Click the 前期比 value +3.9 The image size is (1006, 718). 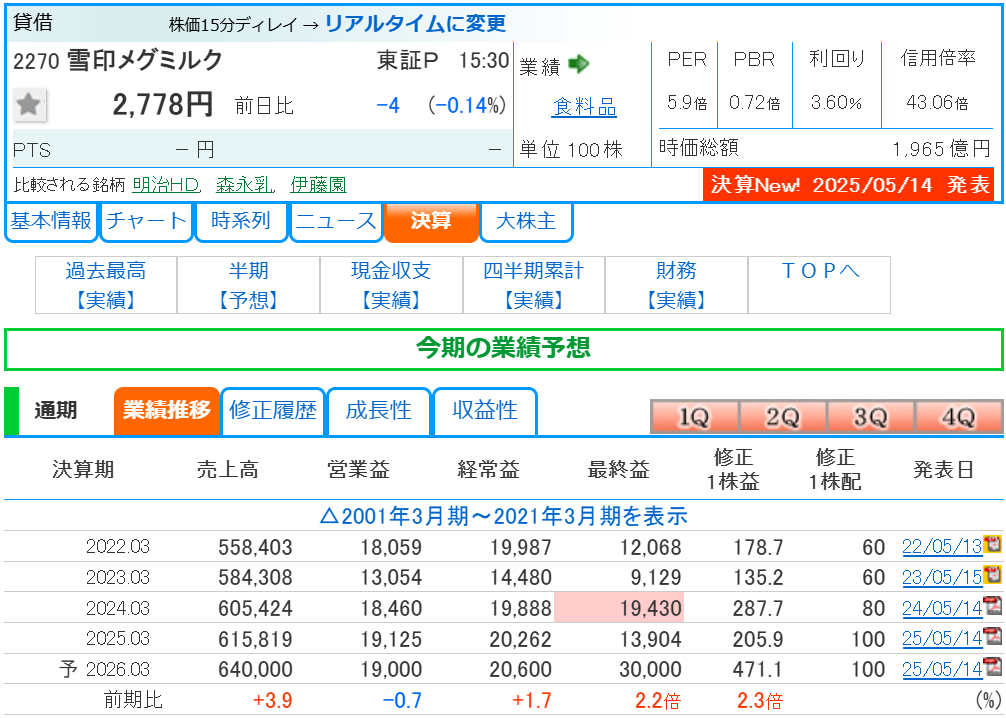[x=274, y=700]
